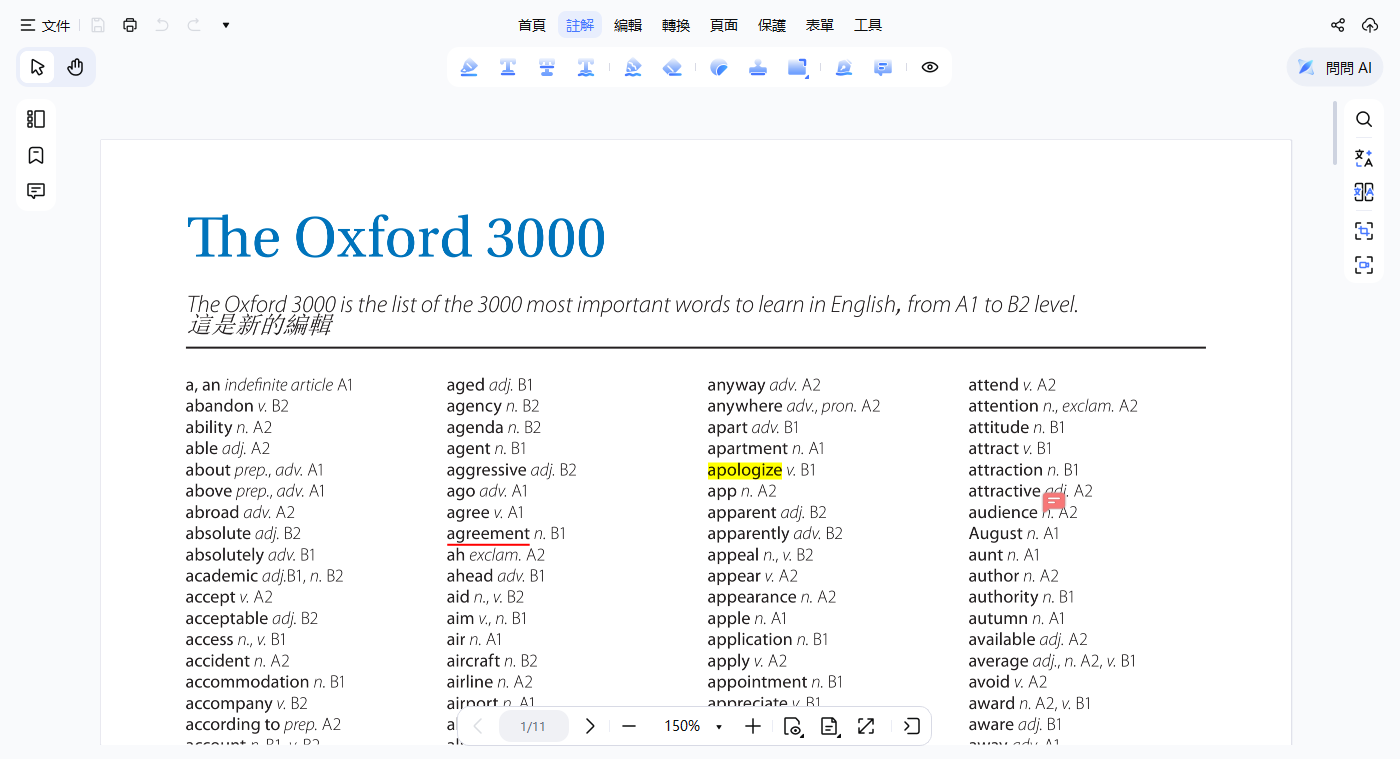1400x759 pixels.
Task: Click the word aggressive in the list
Action: point(486,470)
